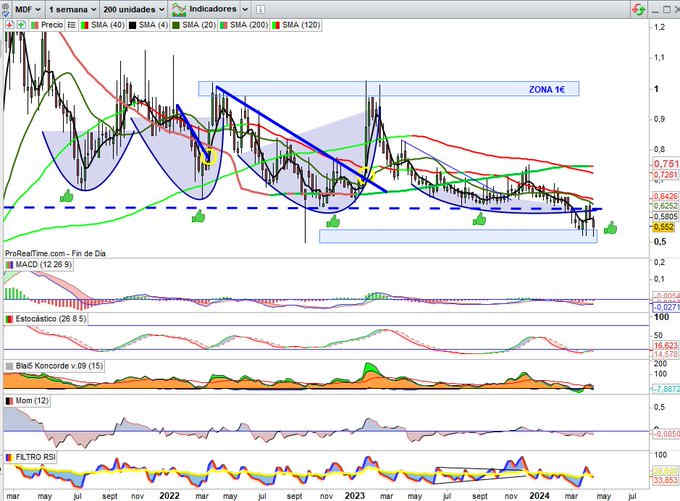This screenshot has height=501, width=680.
Task: Click the 0,7281 price label on axis
Action: point(666,174)
